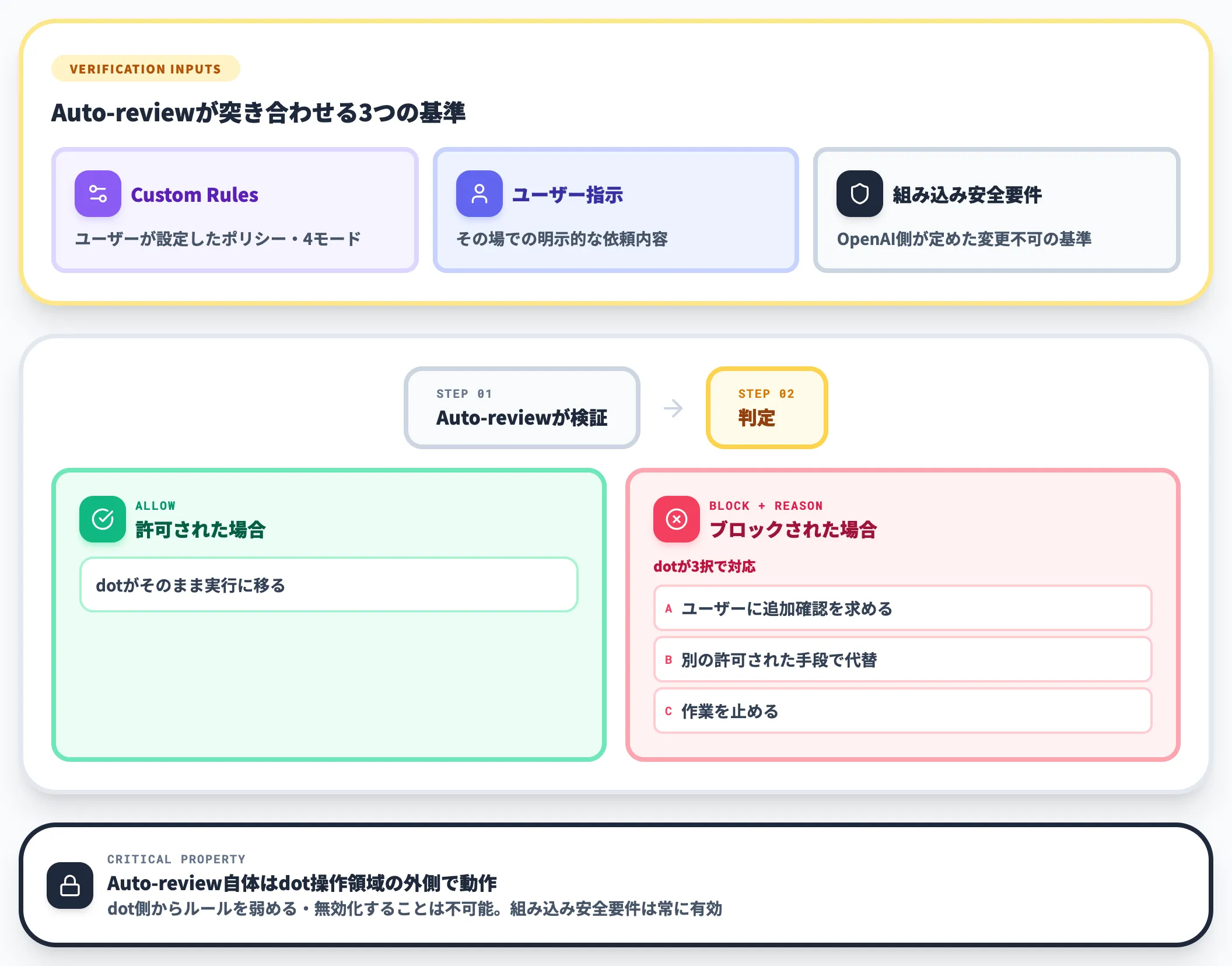
Task: Click the dotがそのまま実行に移る box
Action: point(329,584)
